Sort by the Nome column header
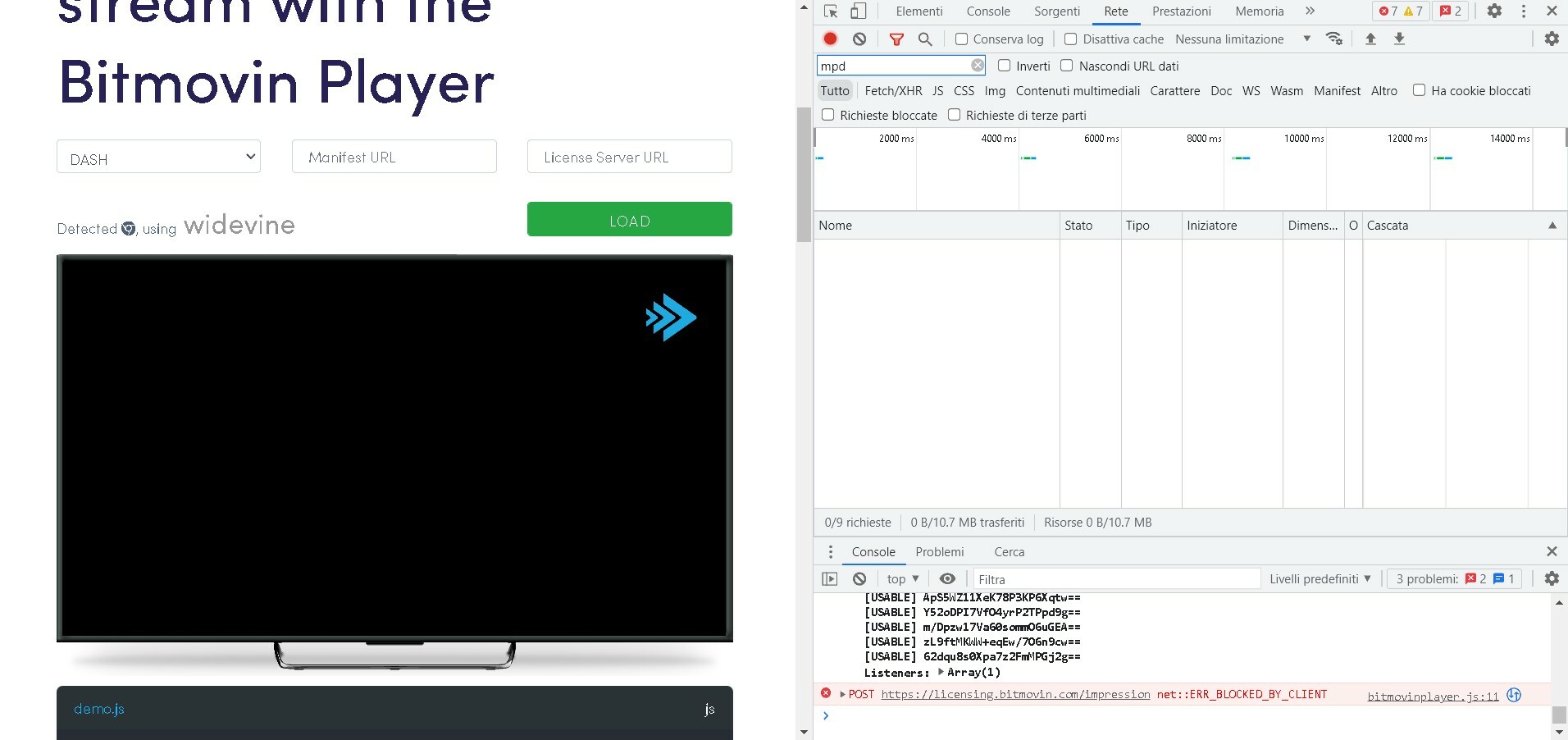Image resolution: width=1568 pixels, height=740 pixels. tap(937, 226)
